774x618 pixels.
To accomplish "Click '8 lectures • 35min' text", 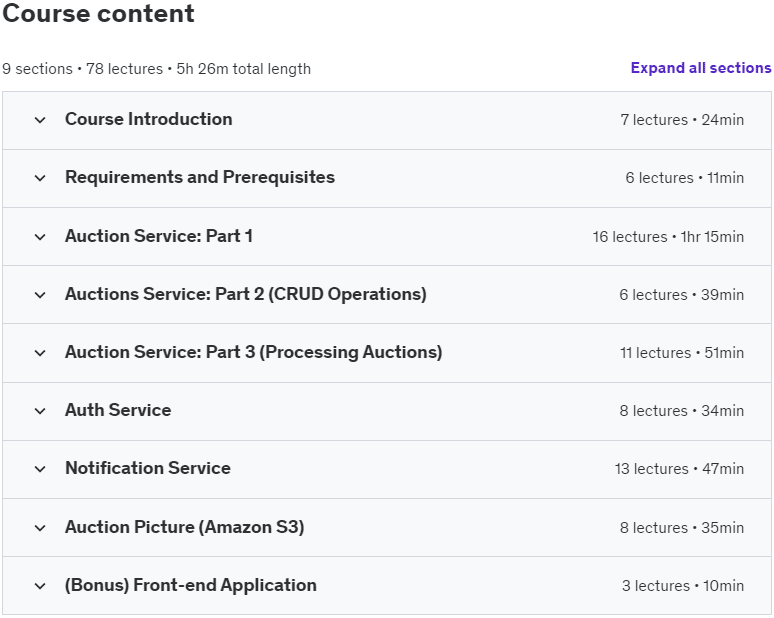I will (x=682, y=528).
